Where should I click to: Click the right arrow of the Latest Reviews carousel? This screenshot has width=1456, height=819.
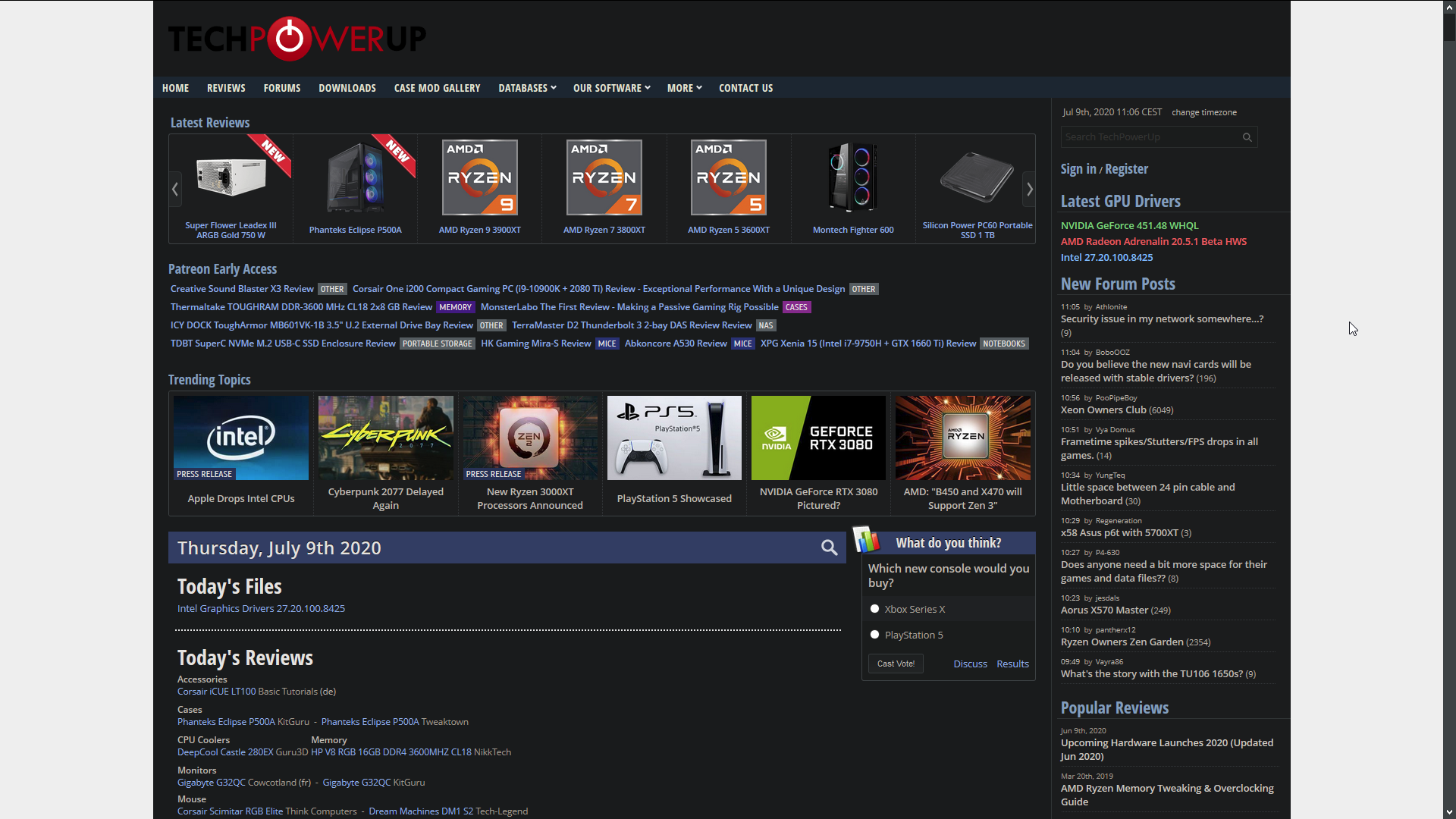pyautogui.click(x=1028, y=189)
